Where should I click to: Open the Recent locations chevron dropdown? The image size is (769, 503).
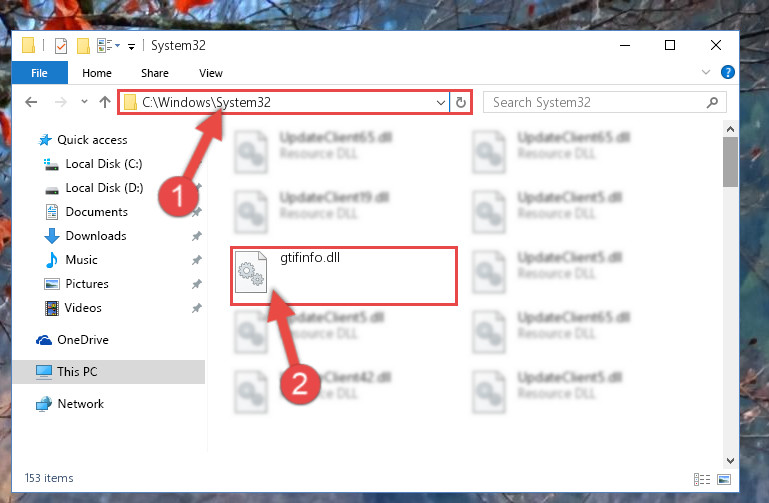pyautogui.click(x=84, y=101)
